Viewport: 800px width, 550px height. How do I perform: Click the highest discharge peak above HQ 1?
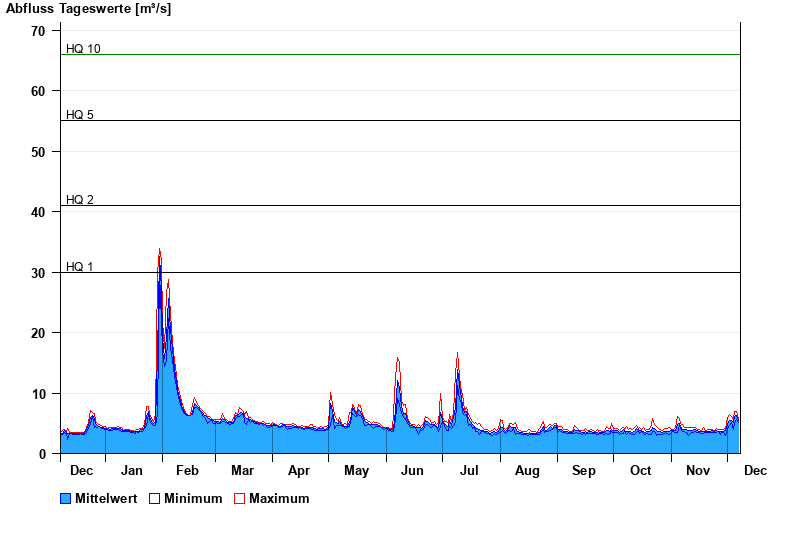(x=159, y=251)
